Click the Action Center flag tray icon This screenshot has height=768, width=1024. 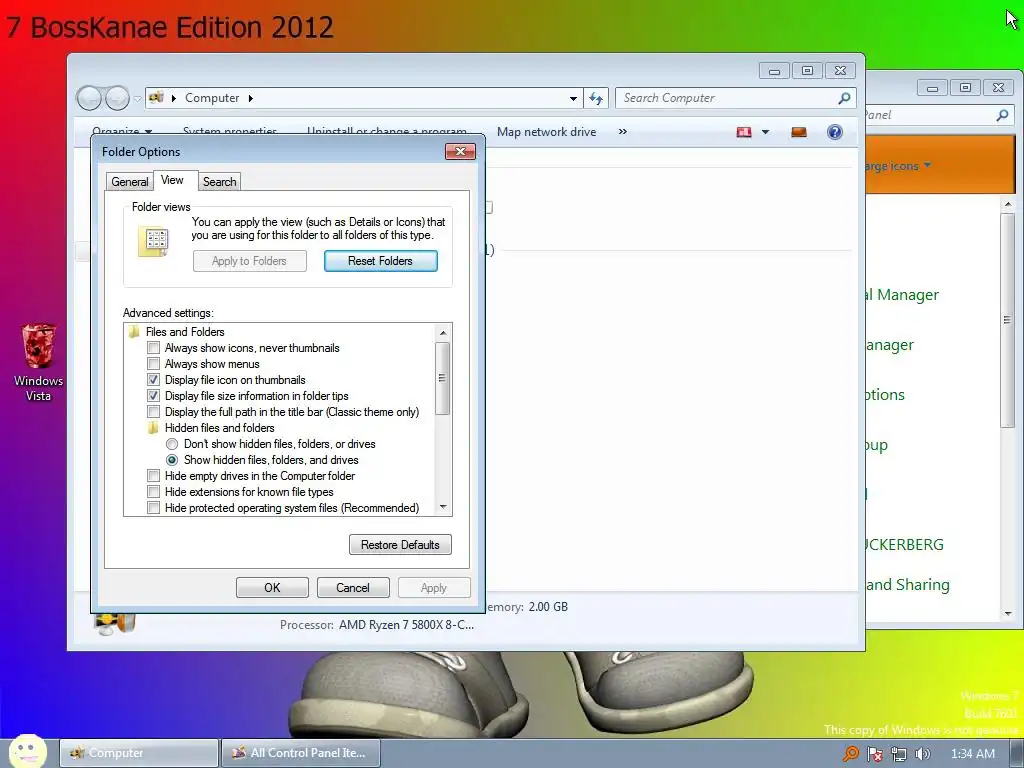[x=875, y=754]
